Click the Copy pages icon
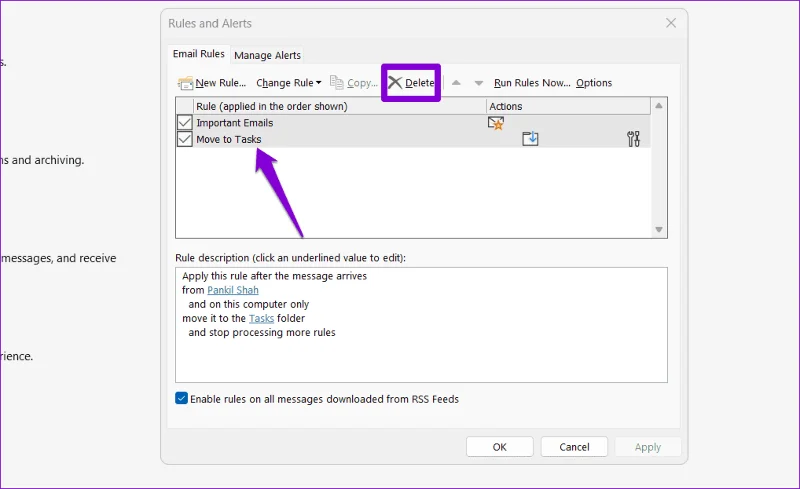 tap(337, 82)
